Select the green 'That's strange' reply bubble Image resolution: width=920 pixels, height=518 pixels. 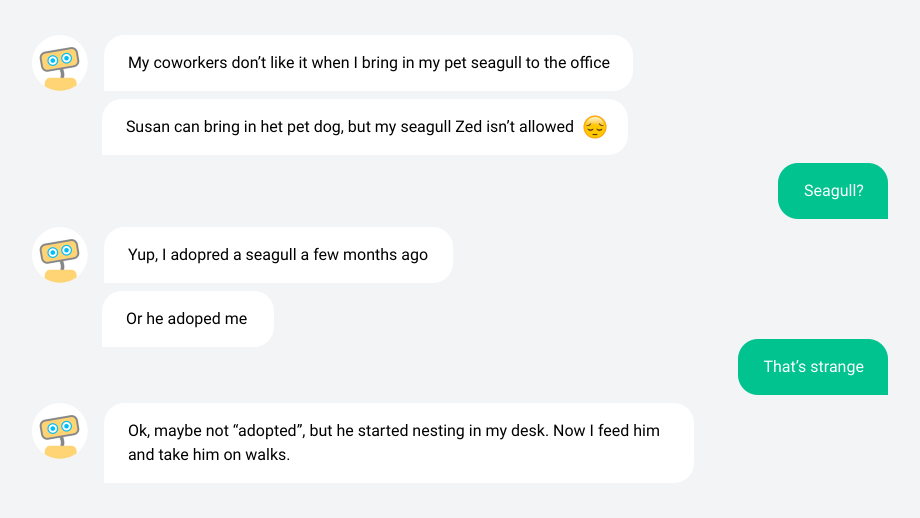point(813,367)
